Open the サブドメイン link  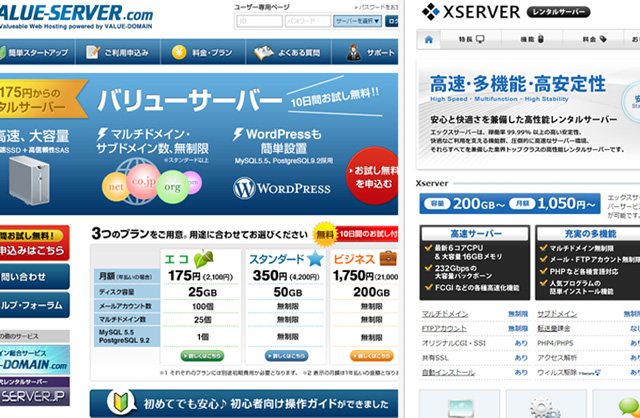(x=557, y=314)
